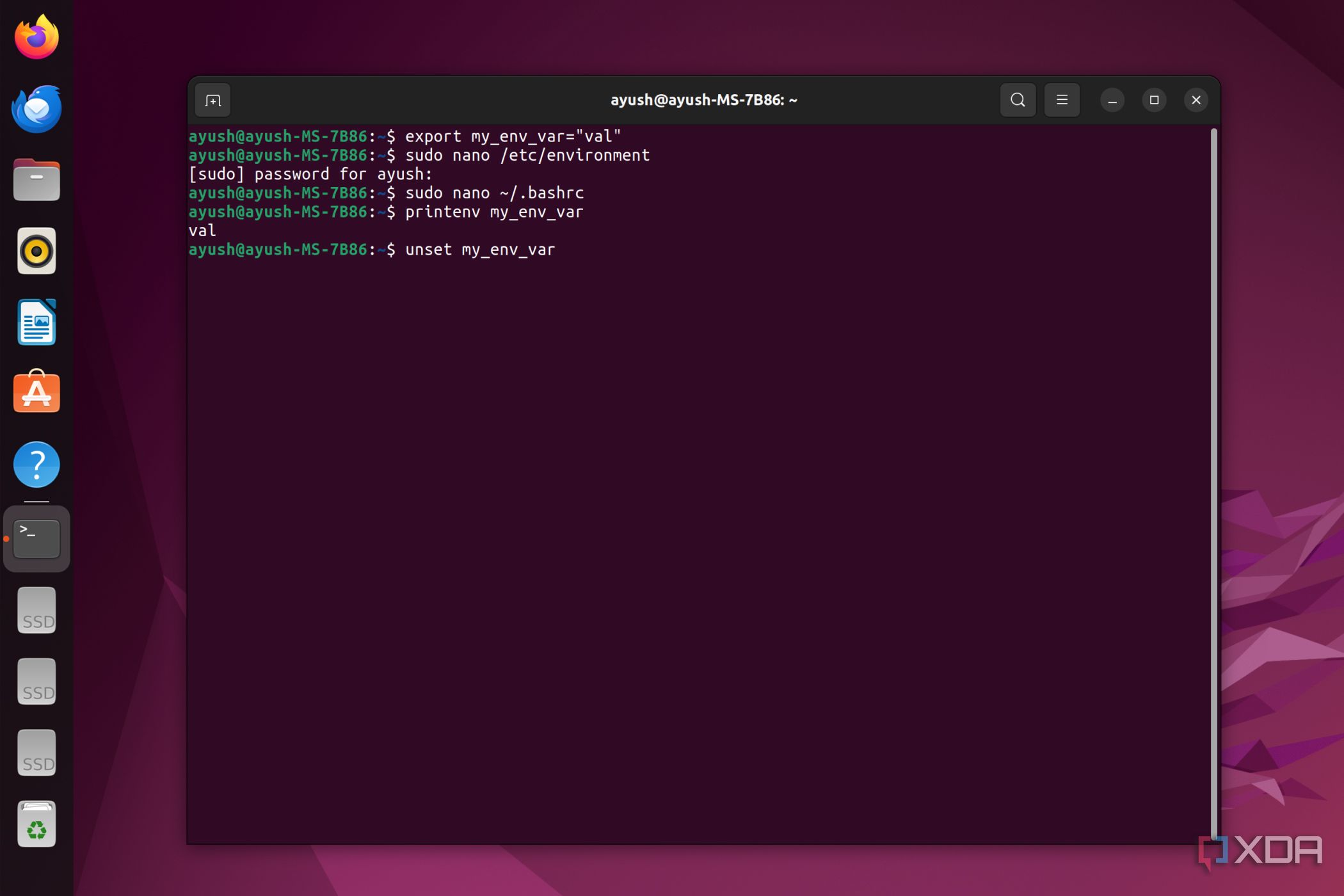Minimize the terminal window
Screen dimensions: 1344x896
[x=1112, y=100]
